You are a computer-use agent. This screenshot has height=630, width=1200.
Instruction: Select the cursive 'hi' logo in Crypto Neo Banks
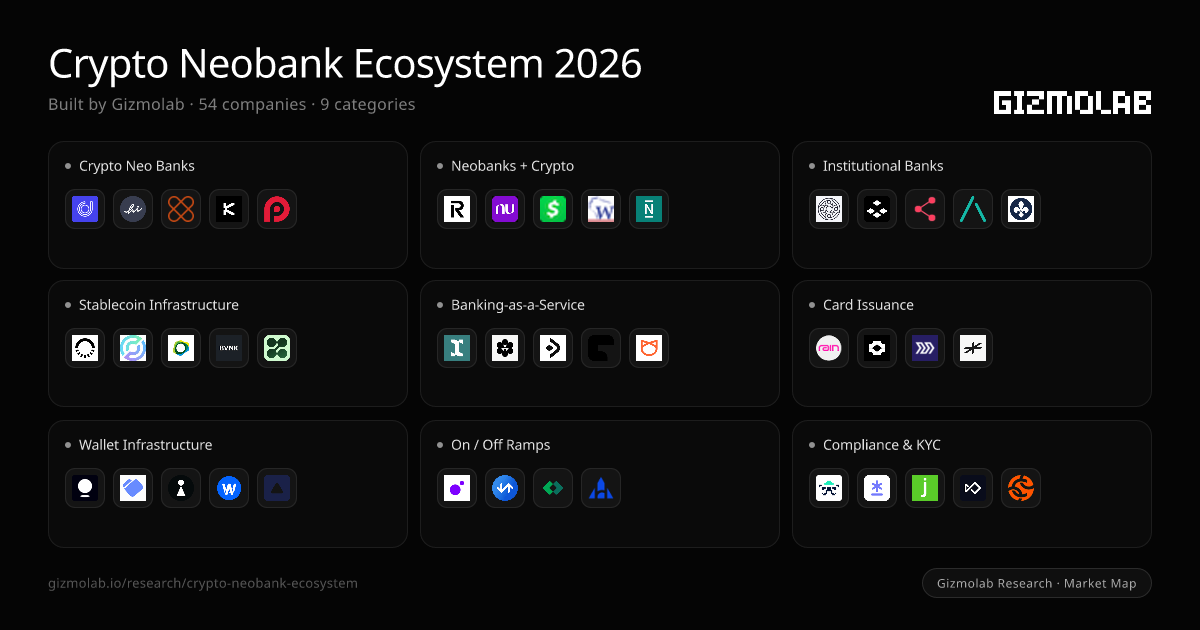pyautogui.click(x=133, y=209)
